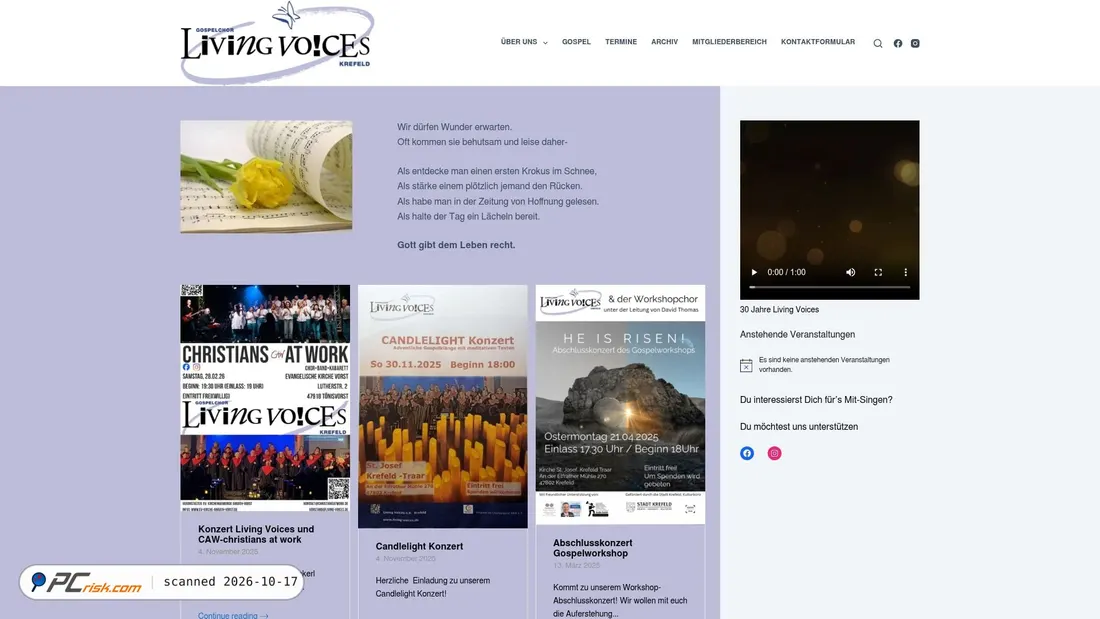Open the Candlelight Konzert post title

click(419, 546)
